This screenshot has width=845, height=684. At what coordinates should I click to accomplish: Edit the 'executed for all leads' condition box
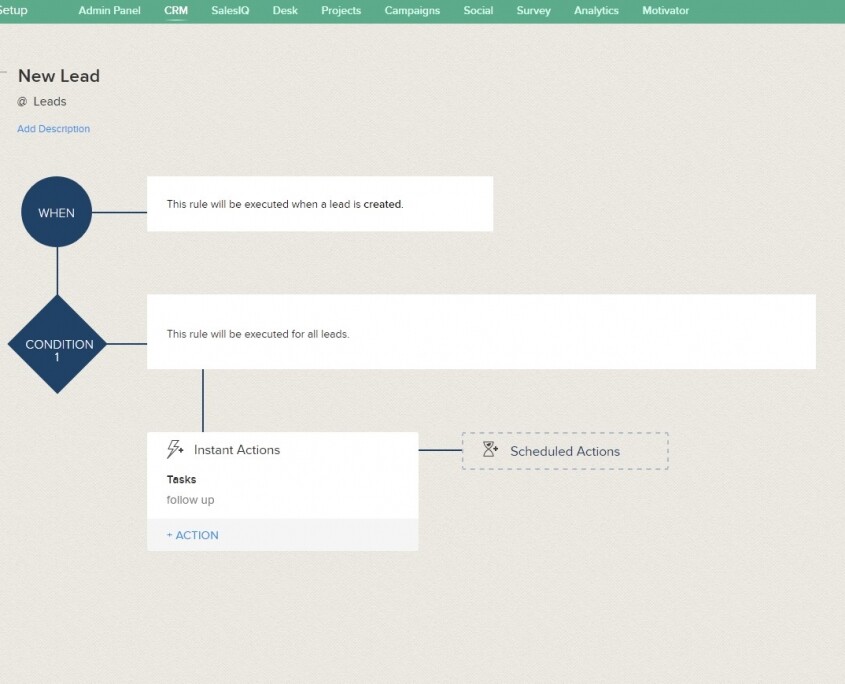coord(481,331)
